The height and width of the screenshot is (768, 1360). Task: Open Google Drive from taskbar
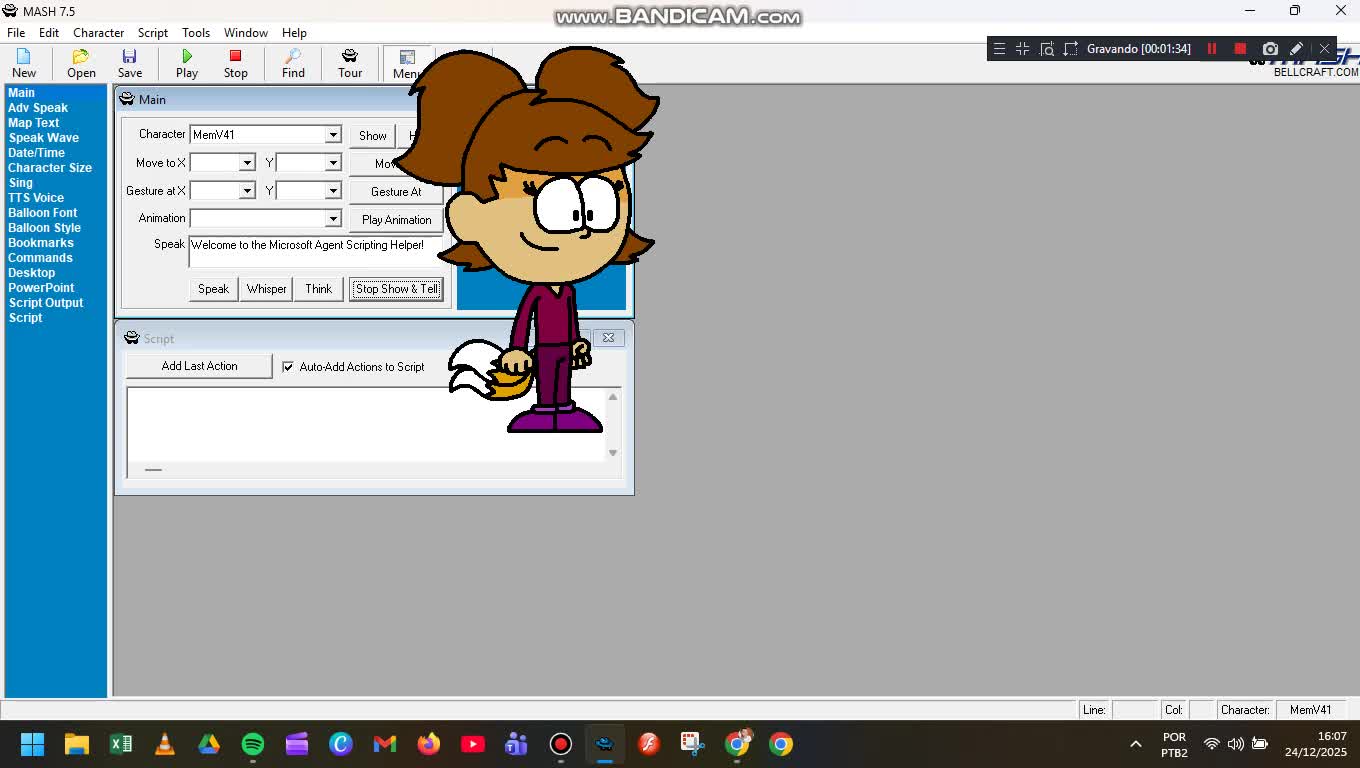209,744
